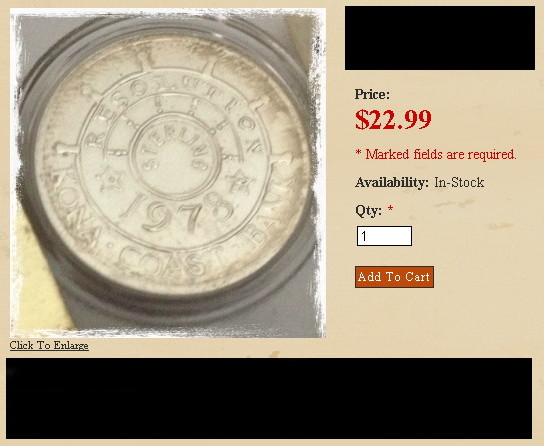Click the Marked fields are required notice
544x446 pixels.
[x=436, y=154]
